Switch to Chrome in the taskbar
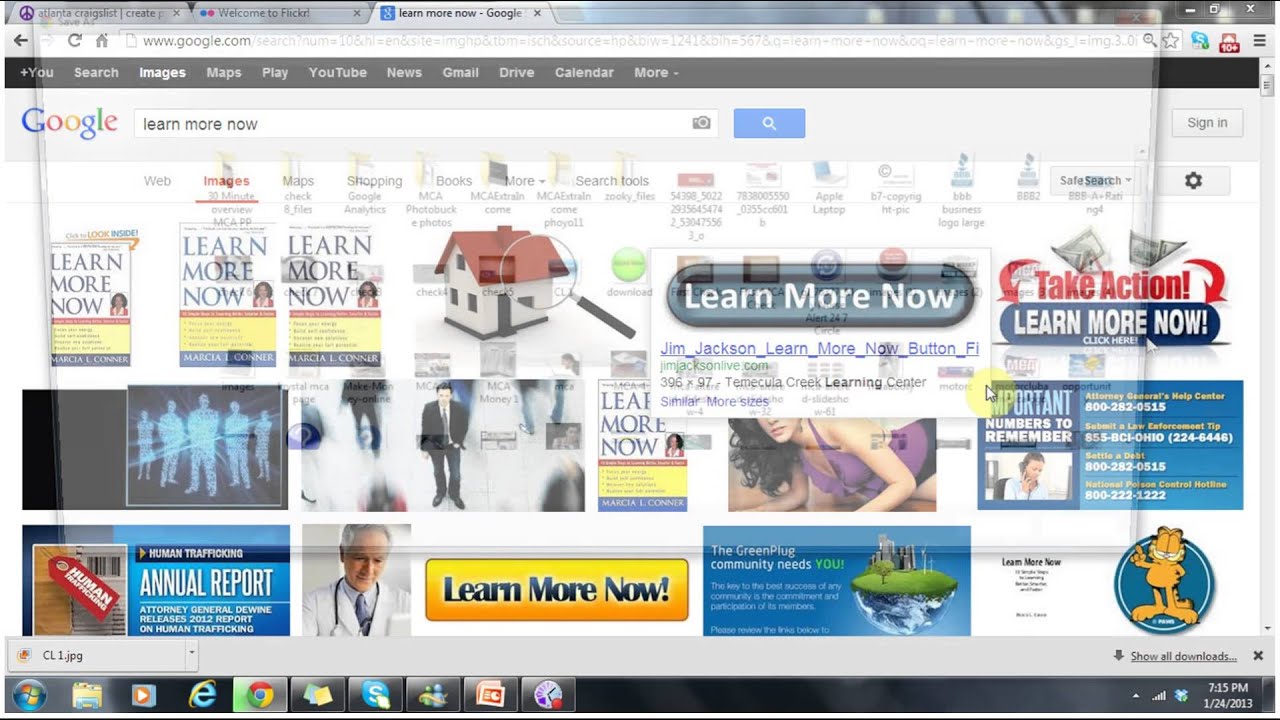This screenshot has width=1280, height=720. 261,695
